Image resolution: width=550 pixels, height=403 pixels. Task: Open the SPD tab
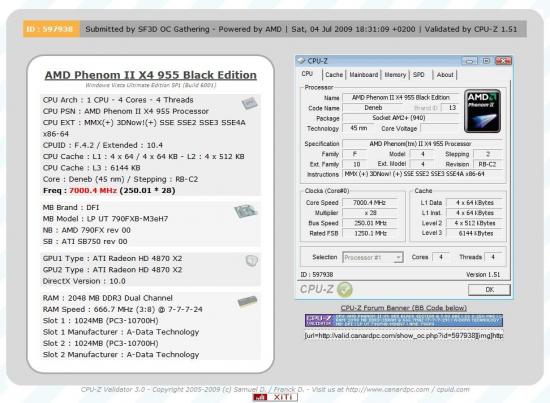coord(419,75)
